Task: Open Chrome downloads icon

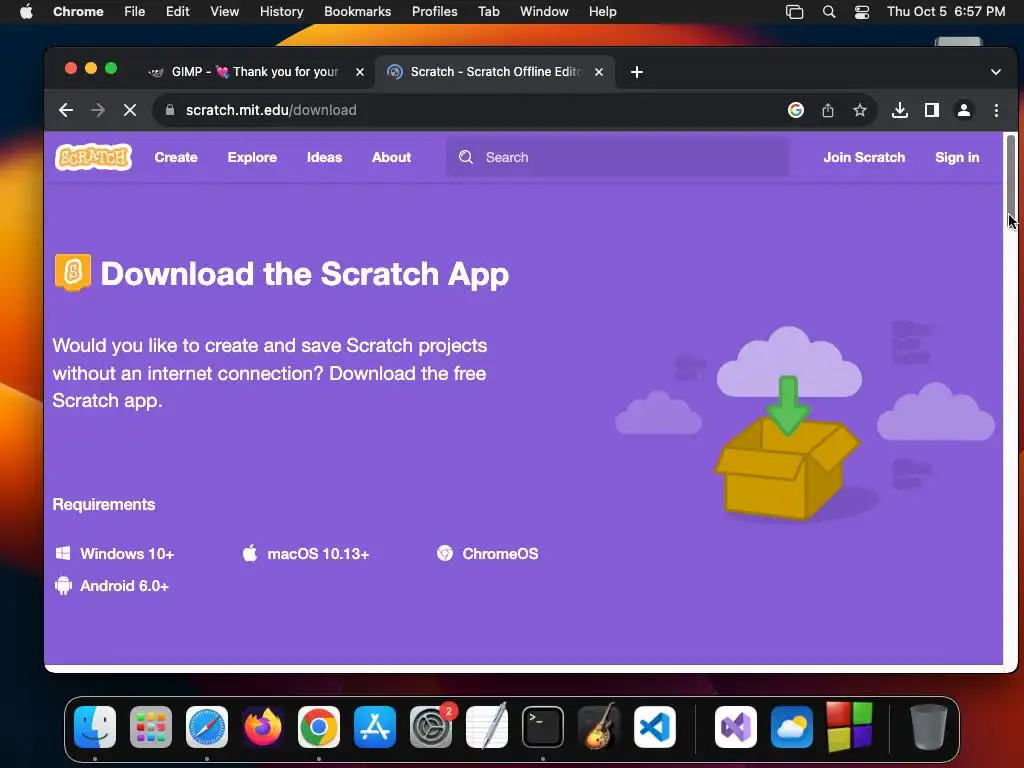Action: (900, 110)
